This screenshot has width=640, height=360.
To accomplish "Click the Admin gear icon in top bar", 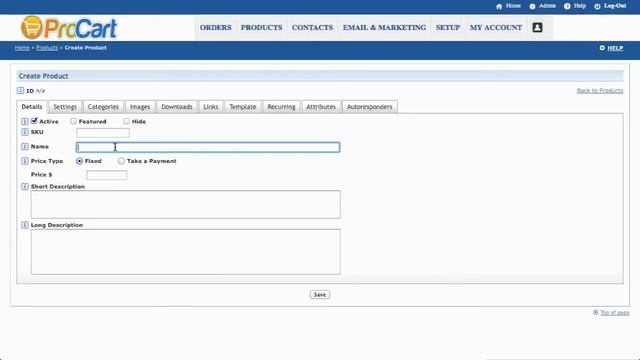I will pyautogui.click(x=532, y=7).
